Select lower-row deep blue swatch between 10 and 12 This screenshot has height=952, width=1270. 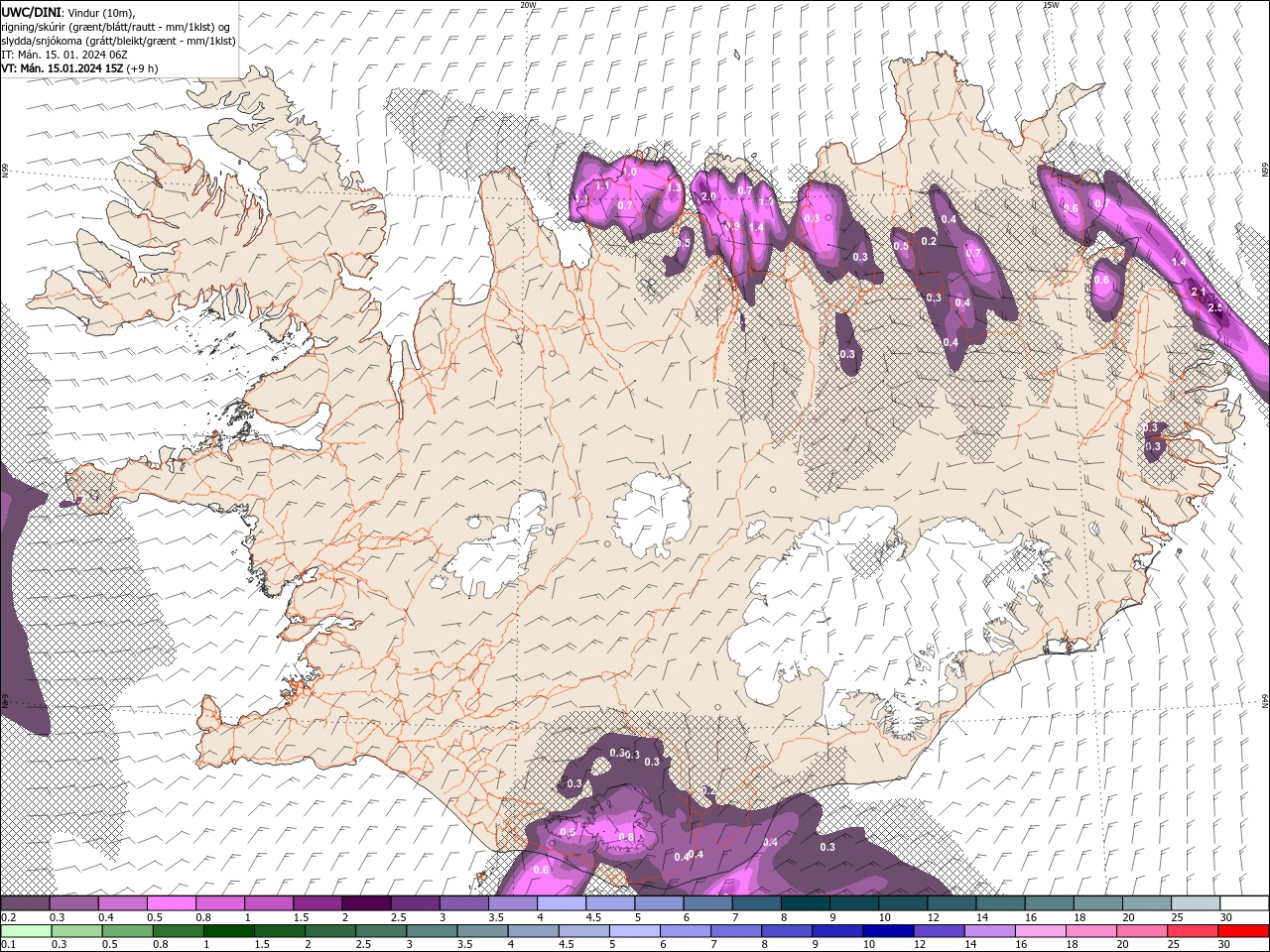(x=887, y=931)
